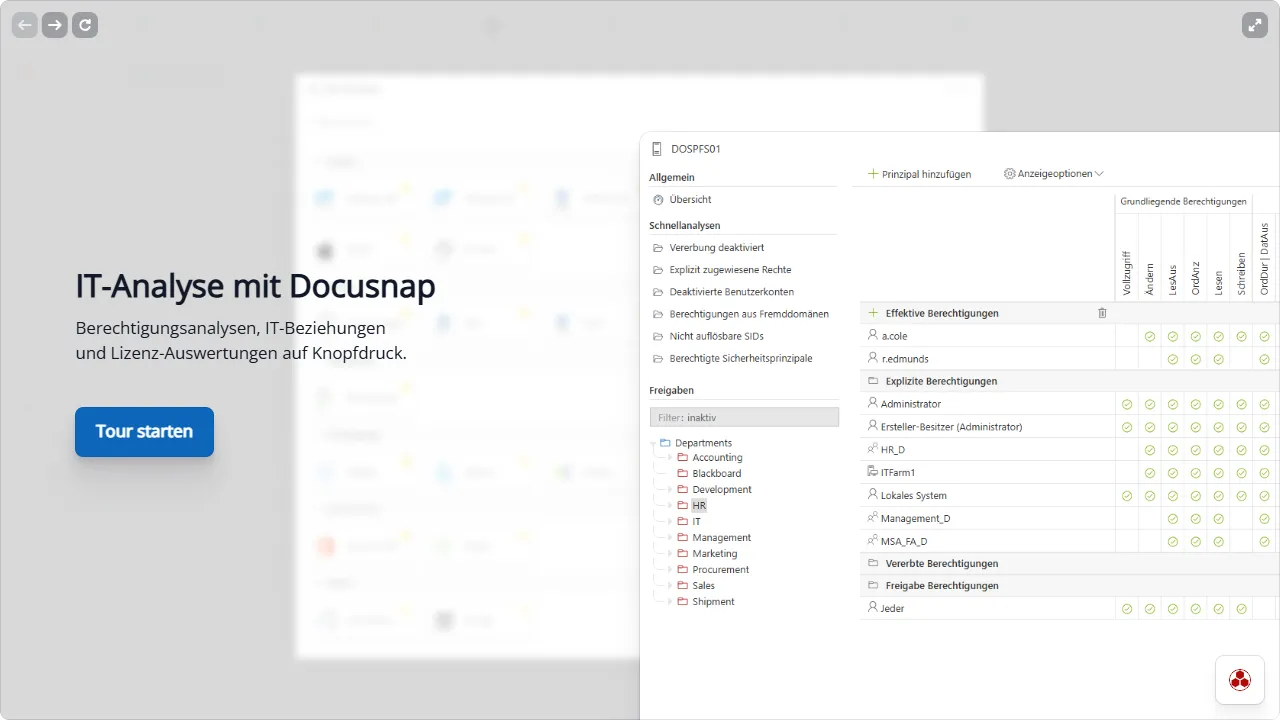Screen dimensions: 1280x720
Task: Select the IT folder in tree
Action: [696, 521]
